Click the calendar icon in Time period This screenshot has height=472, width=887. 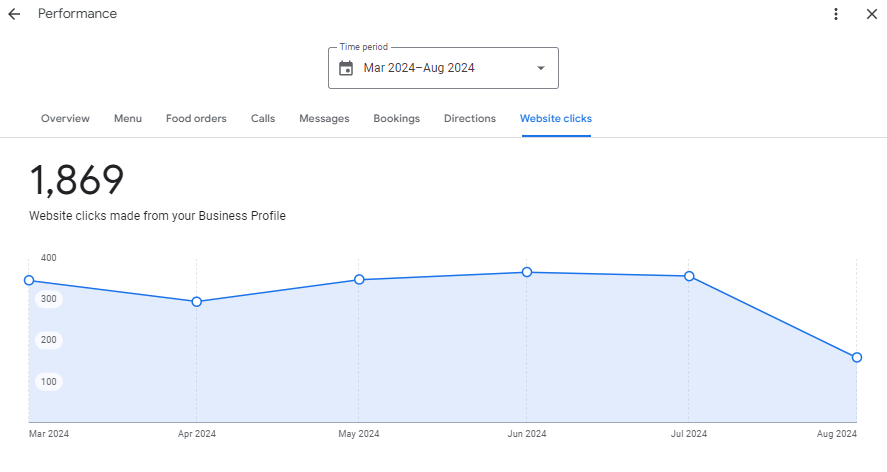pyautogui.click(x=346, y=68)
